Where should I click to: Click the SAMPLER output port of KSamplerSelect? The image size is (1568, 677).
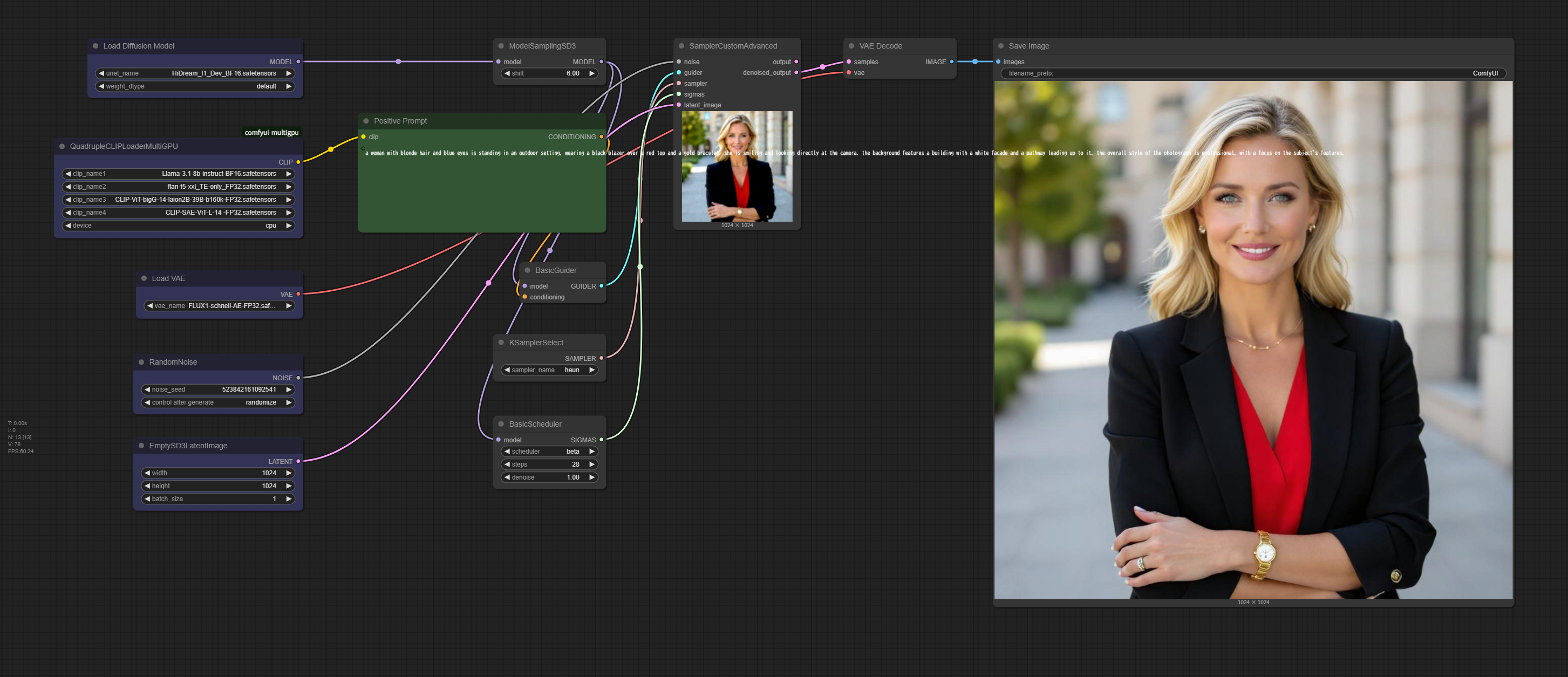click(602, 358)
